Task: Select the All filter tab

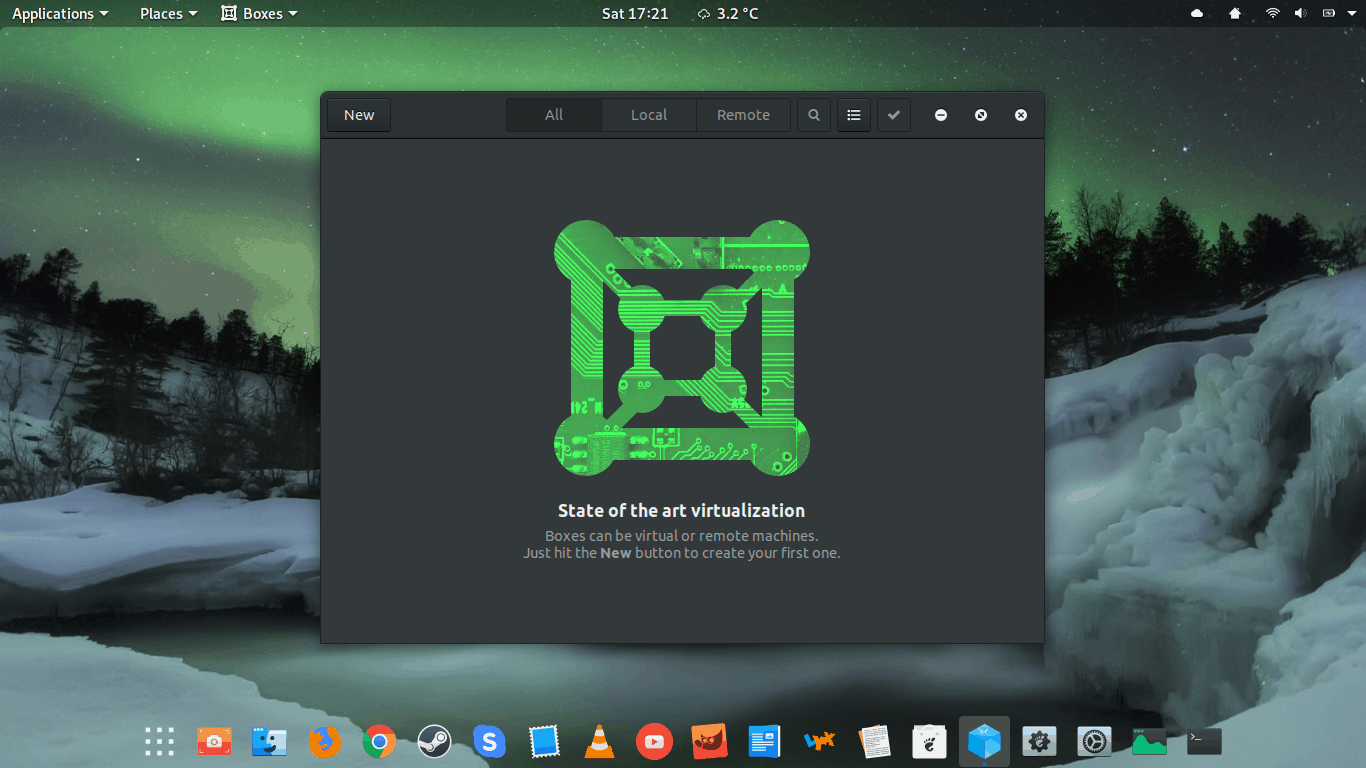Action: [554, 115]
